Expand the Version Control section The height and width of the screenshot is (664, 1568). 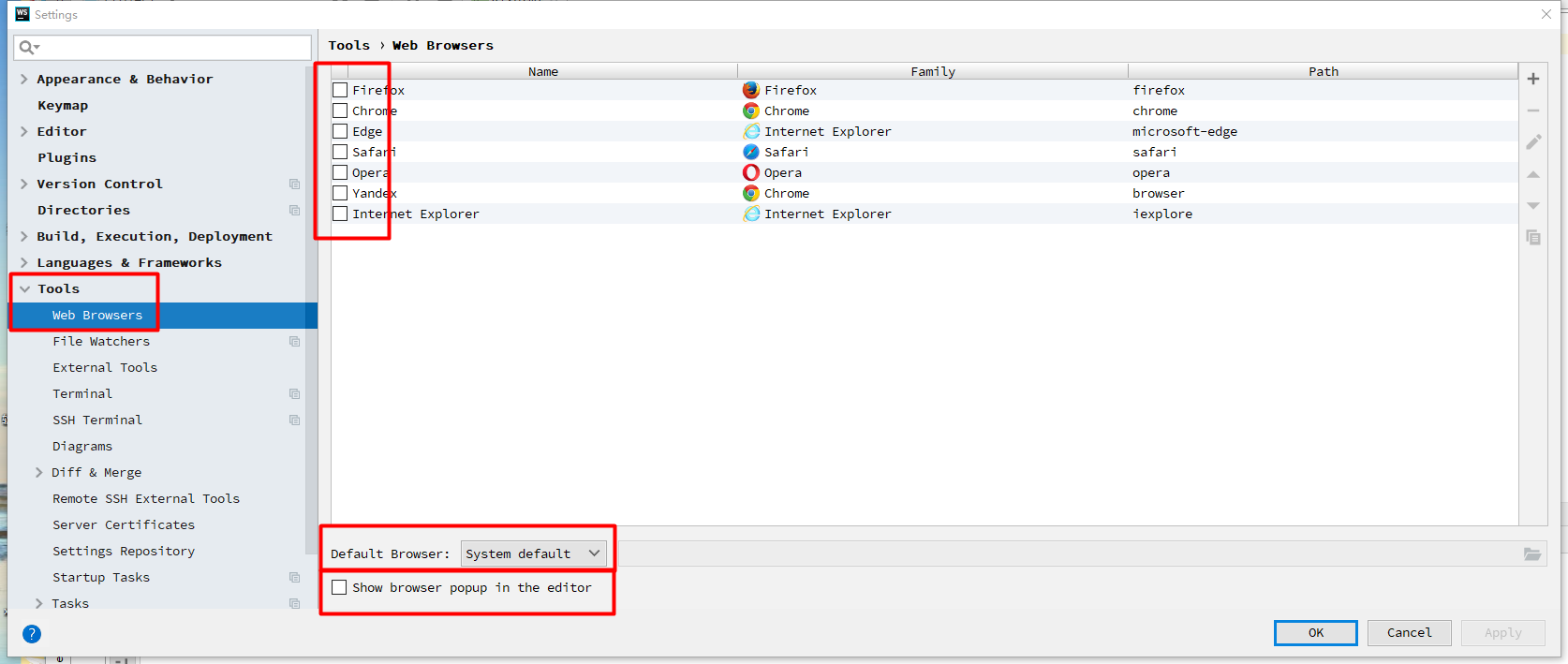[x=24, y=184]
